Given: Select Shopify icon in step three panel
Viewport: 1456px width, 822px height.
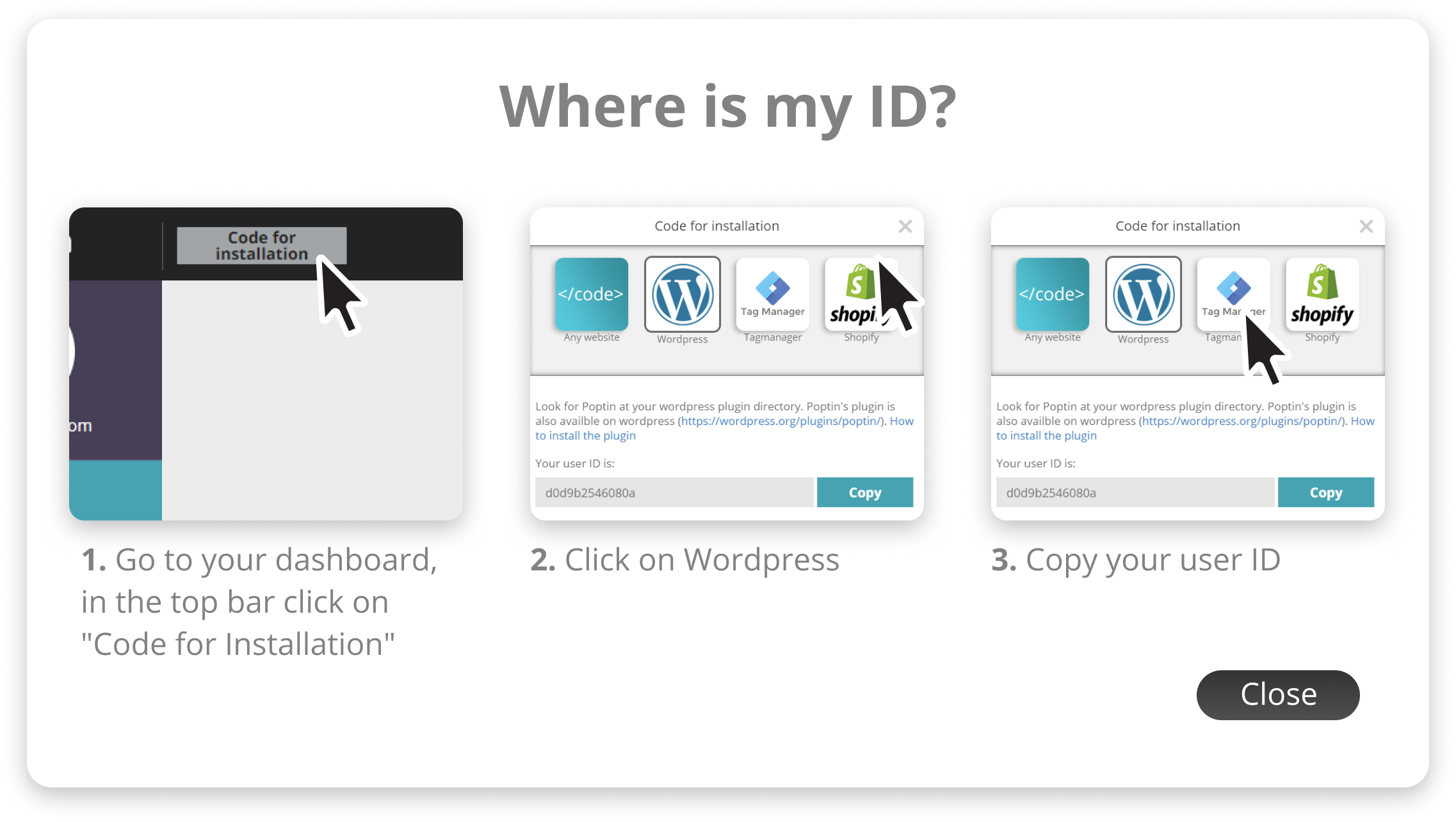Looking at the screenshot, I should (x=1322, y=294).
